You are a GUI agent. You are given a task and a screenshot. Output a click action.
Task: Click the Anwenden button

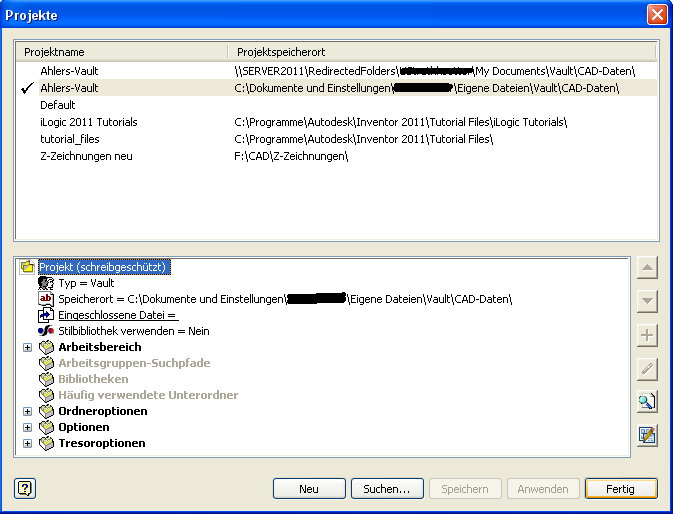pos(543,489)
